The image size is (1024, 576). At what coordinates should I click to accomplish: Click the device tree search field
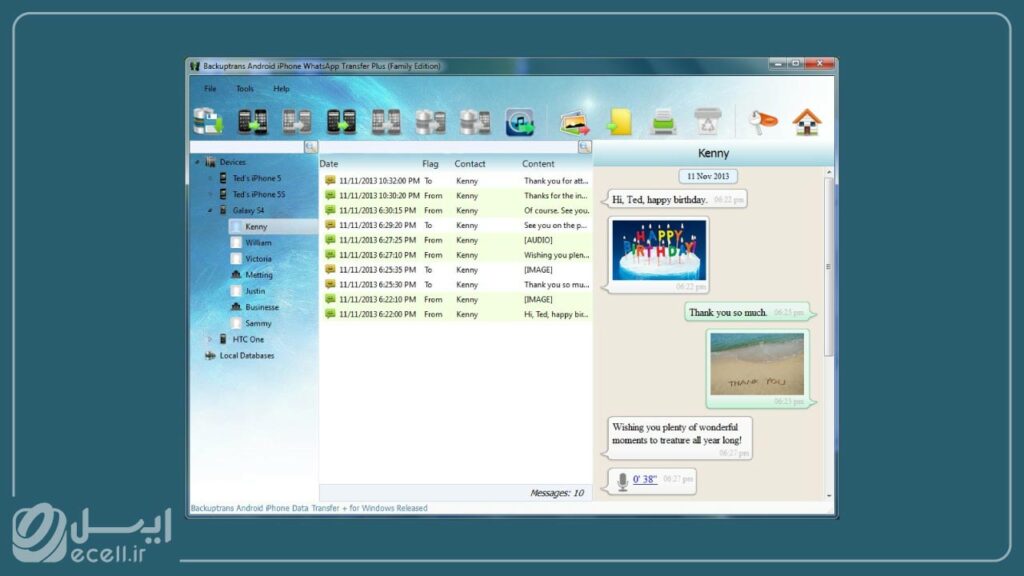click(x=247, y=147)
